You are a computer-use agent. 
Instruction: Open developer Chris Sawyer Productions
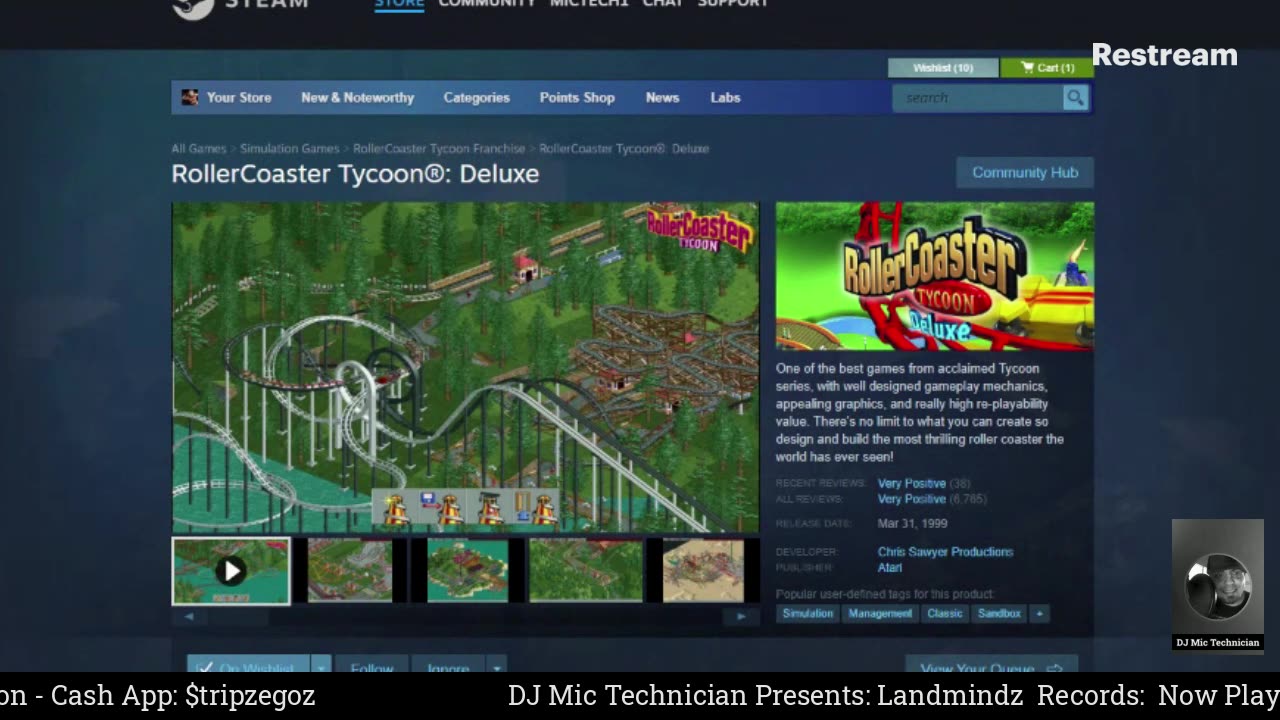coord(945,552)
